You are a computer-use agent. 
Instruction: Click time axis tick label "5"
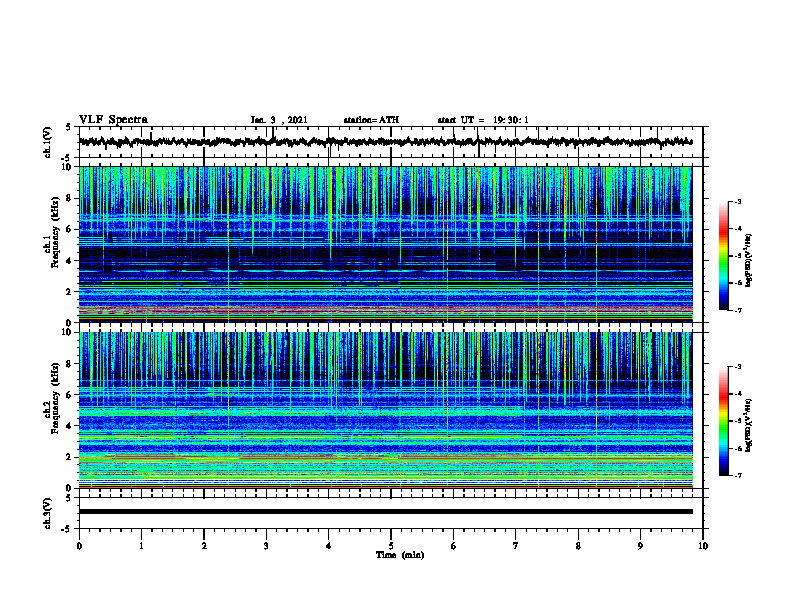391,546
